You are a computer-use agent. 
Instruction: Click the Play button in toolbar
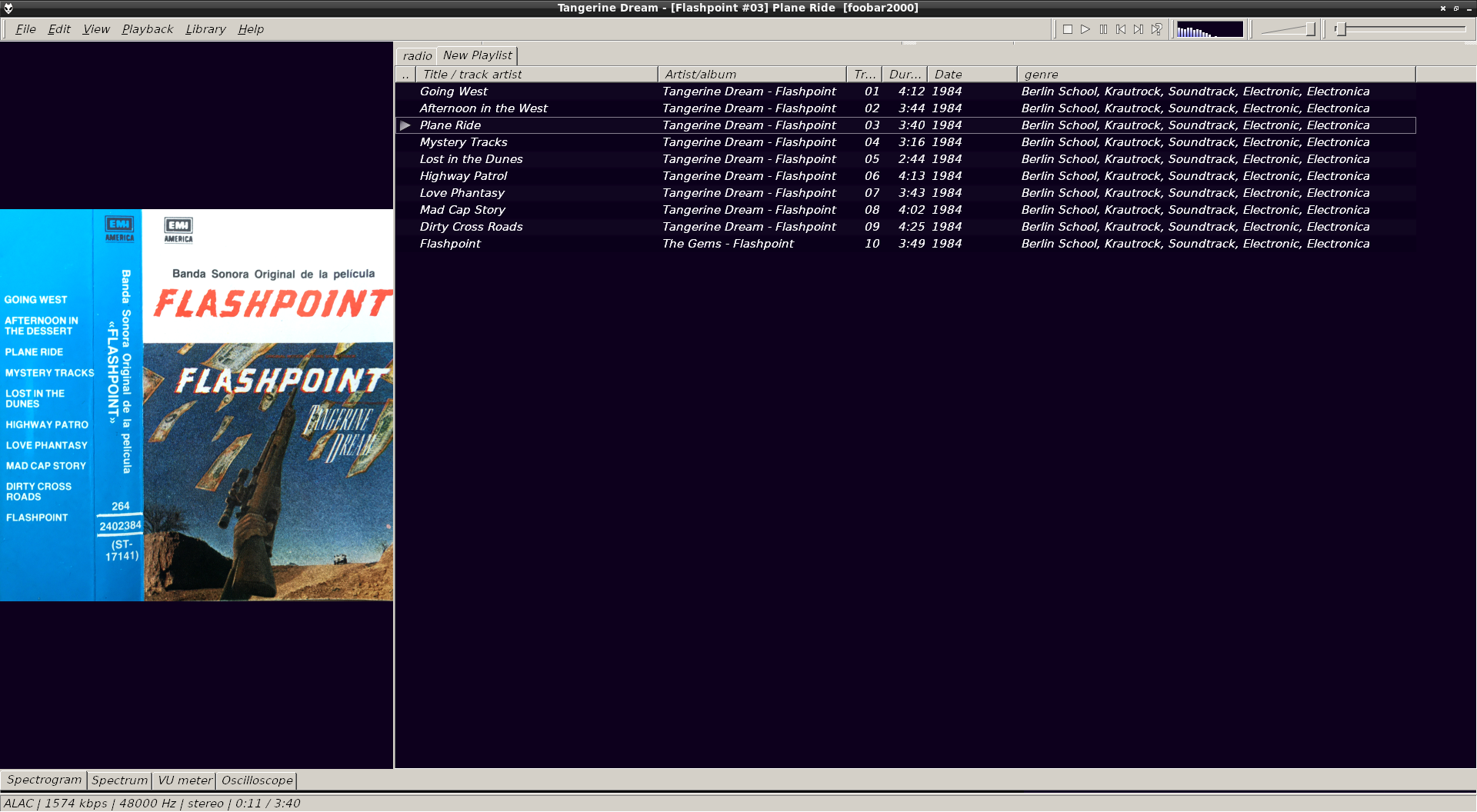click(x=1085, y=29)
